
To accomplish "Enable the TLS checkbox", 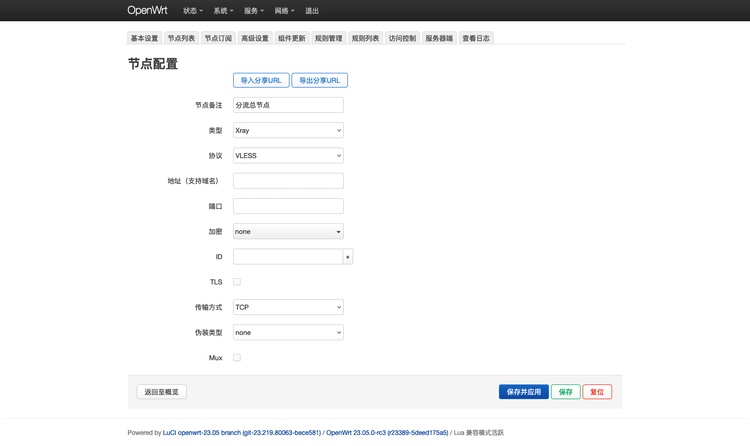I will point(237,282).
